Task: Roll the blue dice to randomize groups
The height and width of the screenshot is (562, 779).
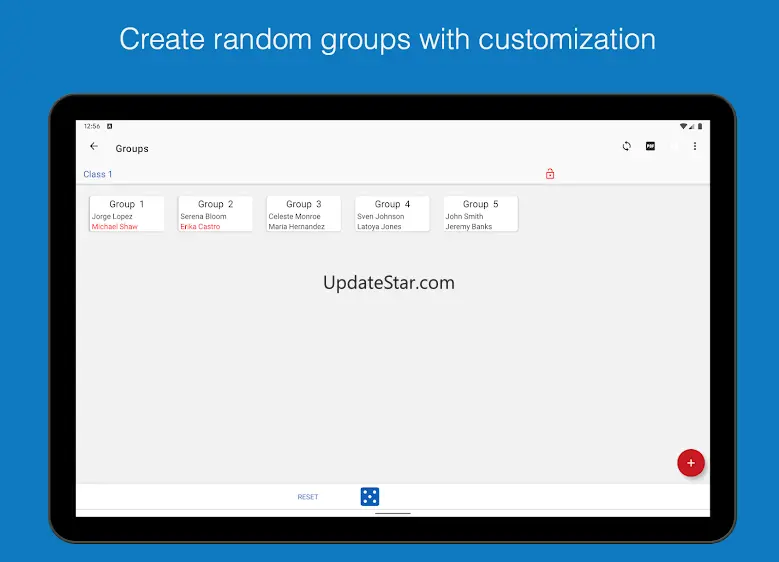Action: [x=370, y=496]
